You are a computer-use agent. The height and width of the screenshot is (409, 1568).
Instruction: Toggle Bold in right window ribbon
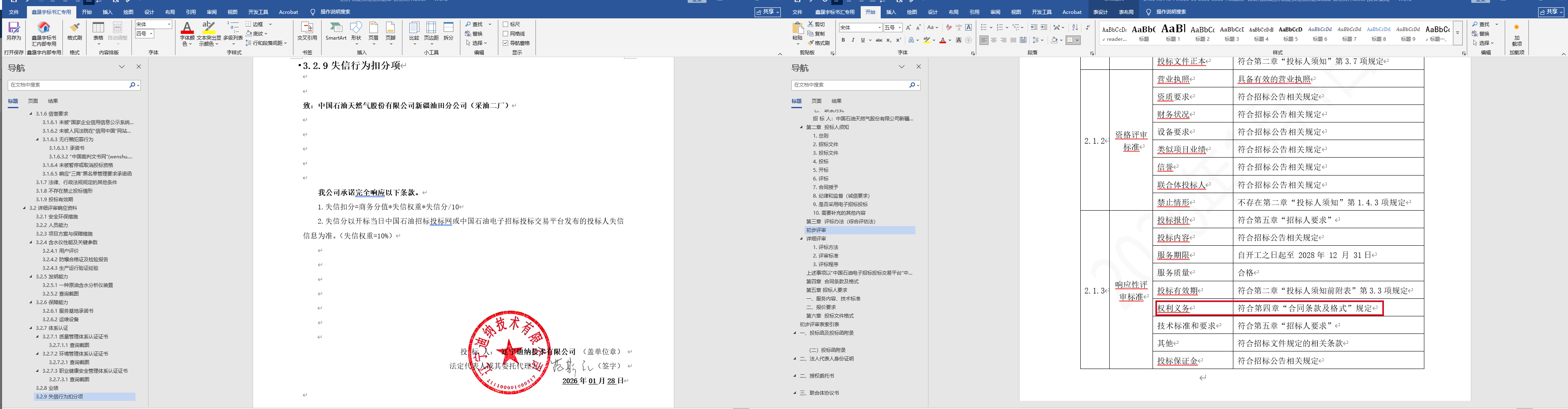844,40
